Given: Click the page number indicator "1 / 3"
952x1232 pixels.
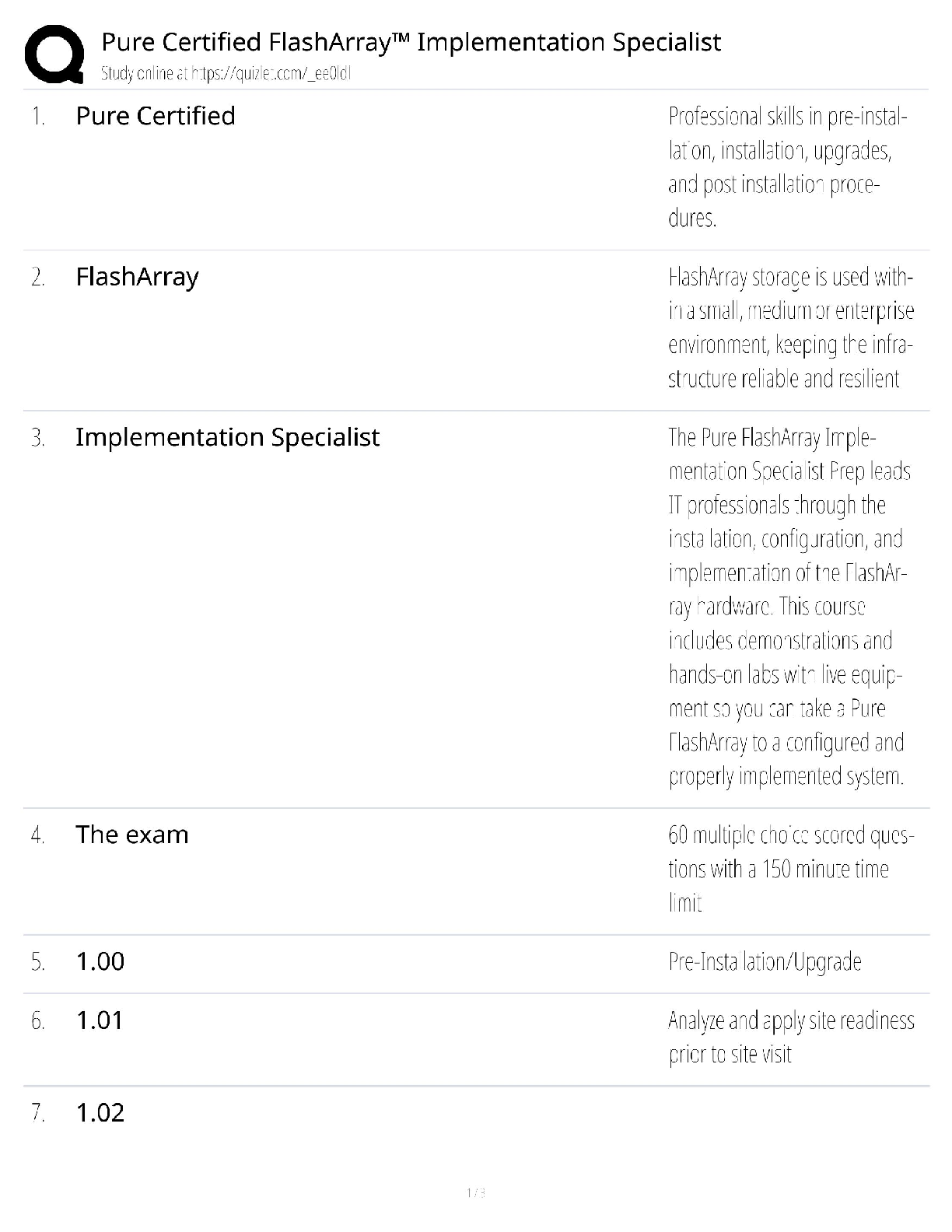Looking at the screenshot, I should tap(475, 1192).
